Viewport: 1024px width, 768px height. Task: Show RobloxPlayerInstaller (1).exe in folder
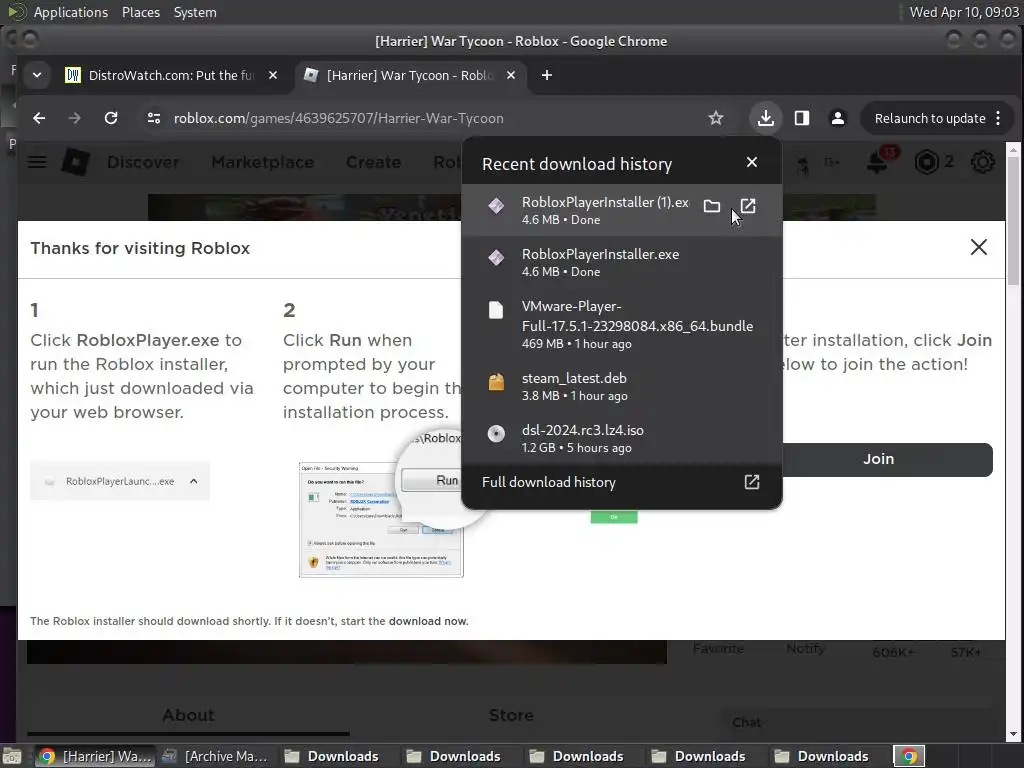point(712,207)
